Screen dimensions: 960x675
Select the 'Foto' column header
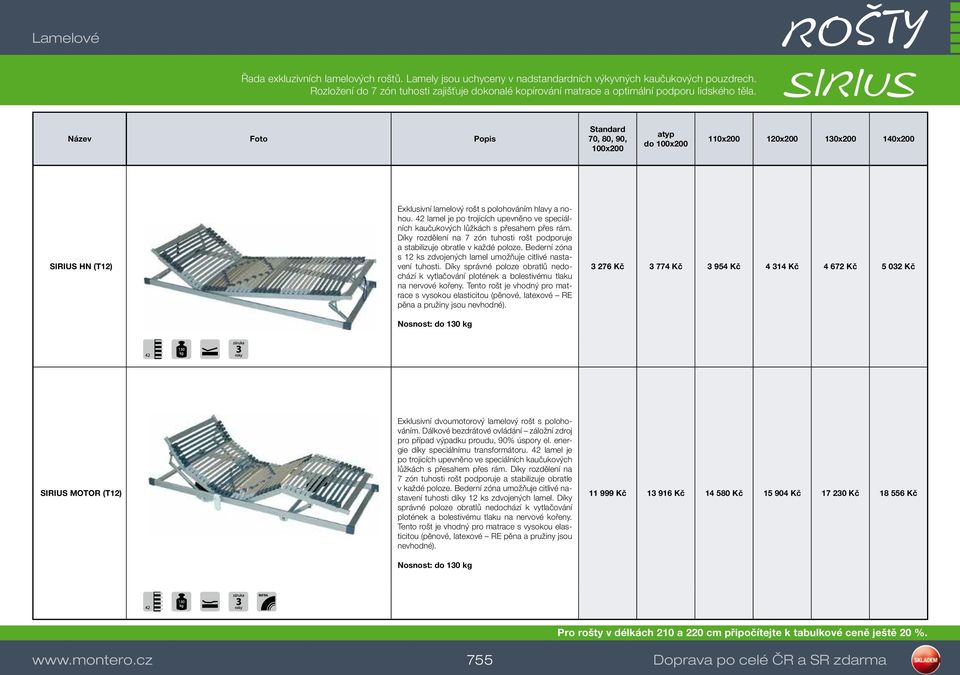(258, 139)
